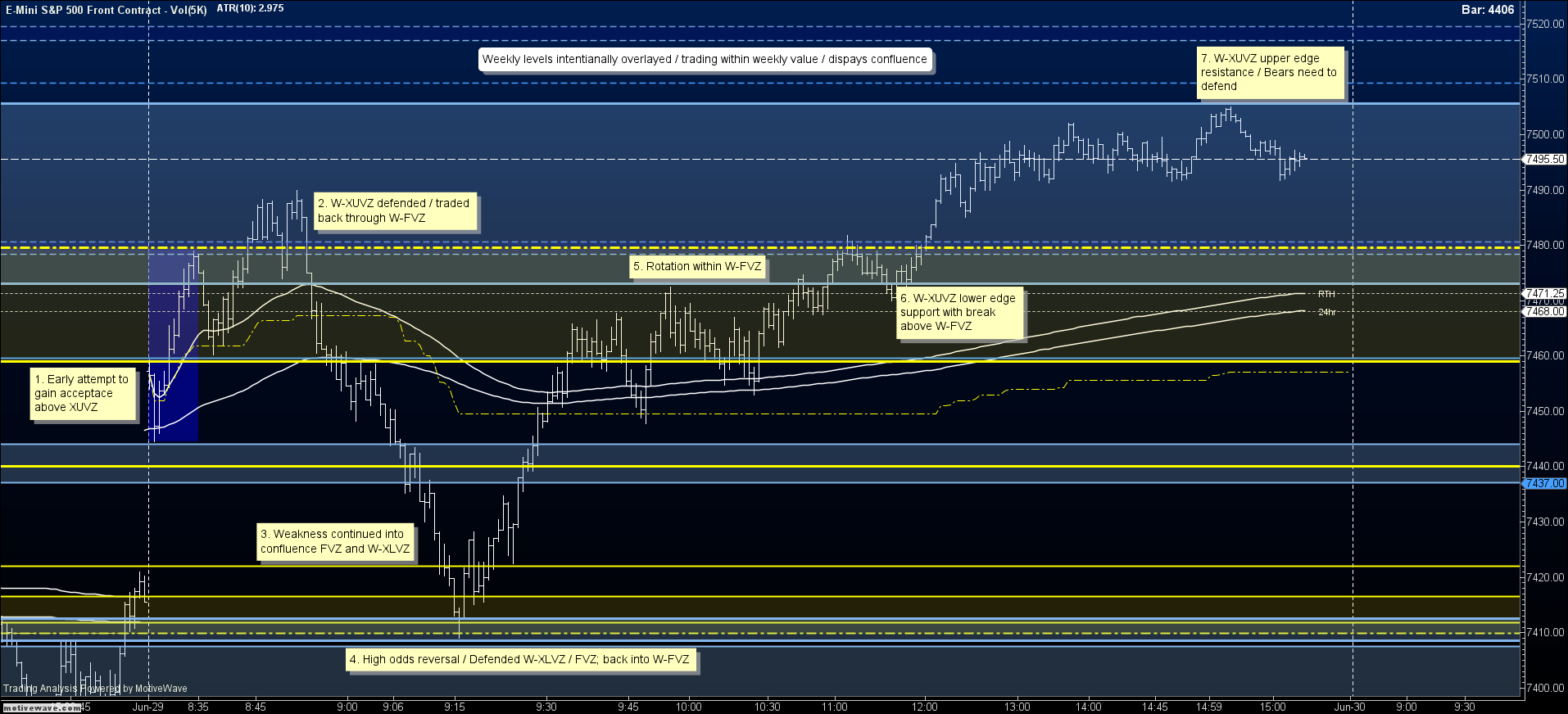Click the 10:30 time axis label
Screen dimensions: 1568x714
[768, 707]
